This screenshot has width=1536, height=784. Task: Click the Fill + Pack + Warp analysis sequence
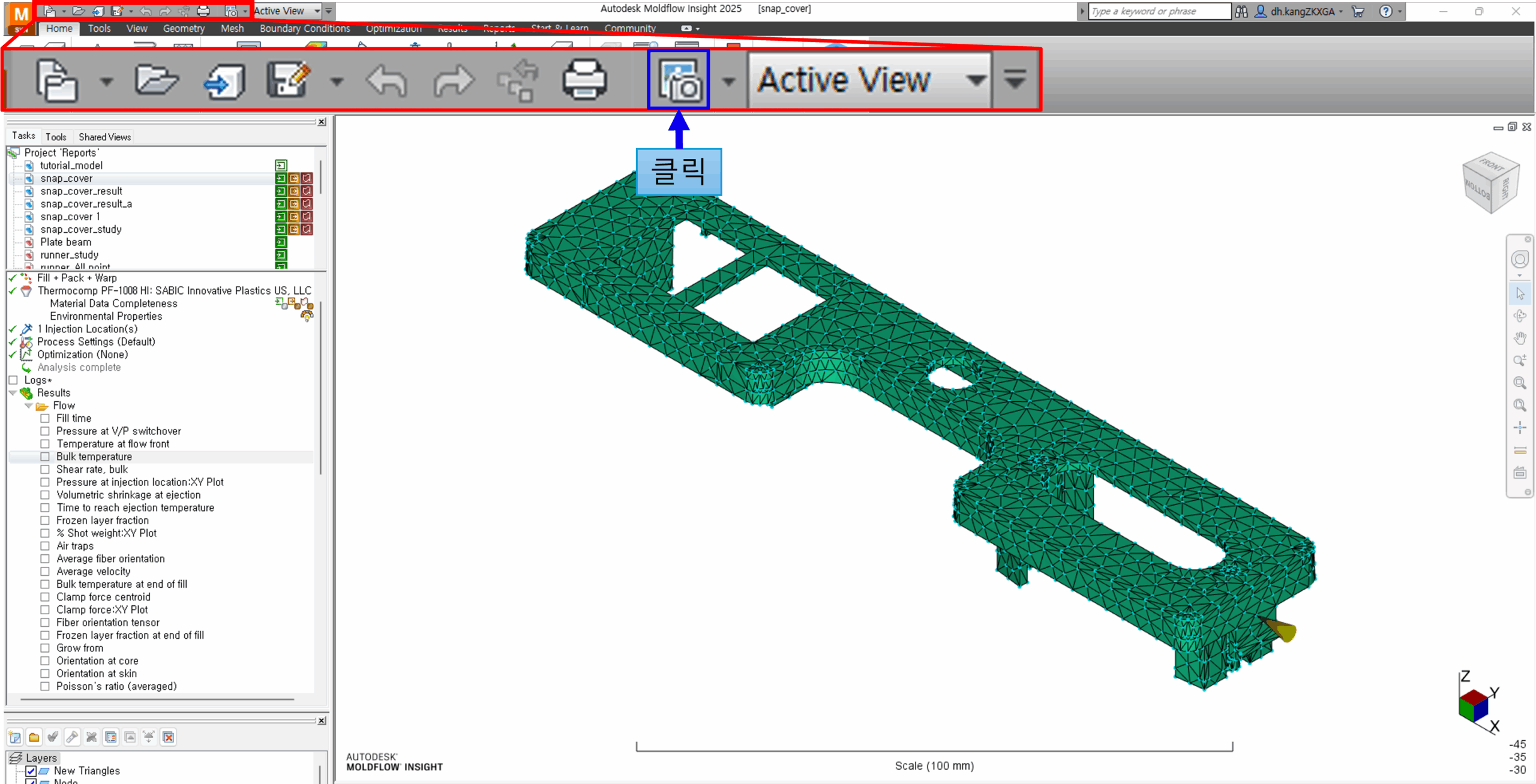77,278
